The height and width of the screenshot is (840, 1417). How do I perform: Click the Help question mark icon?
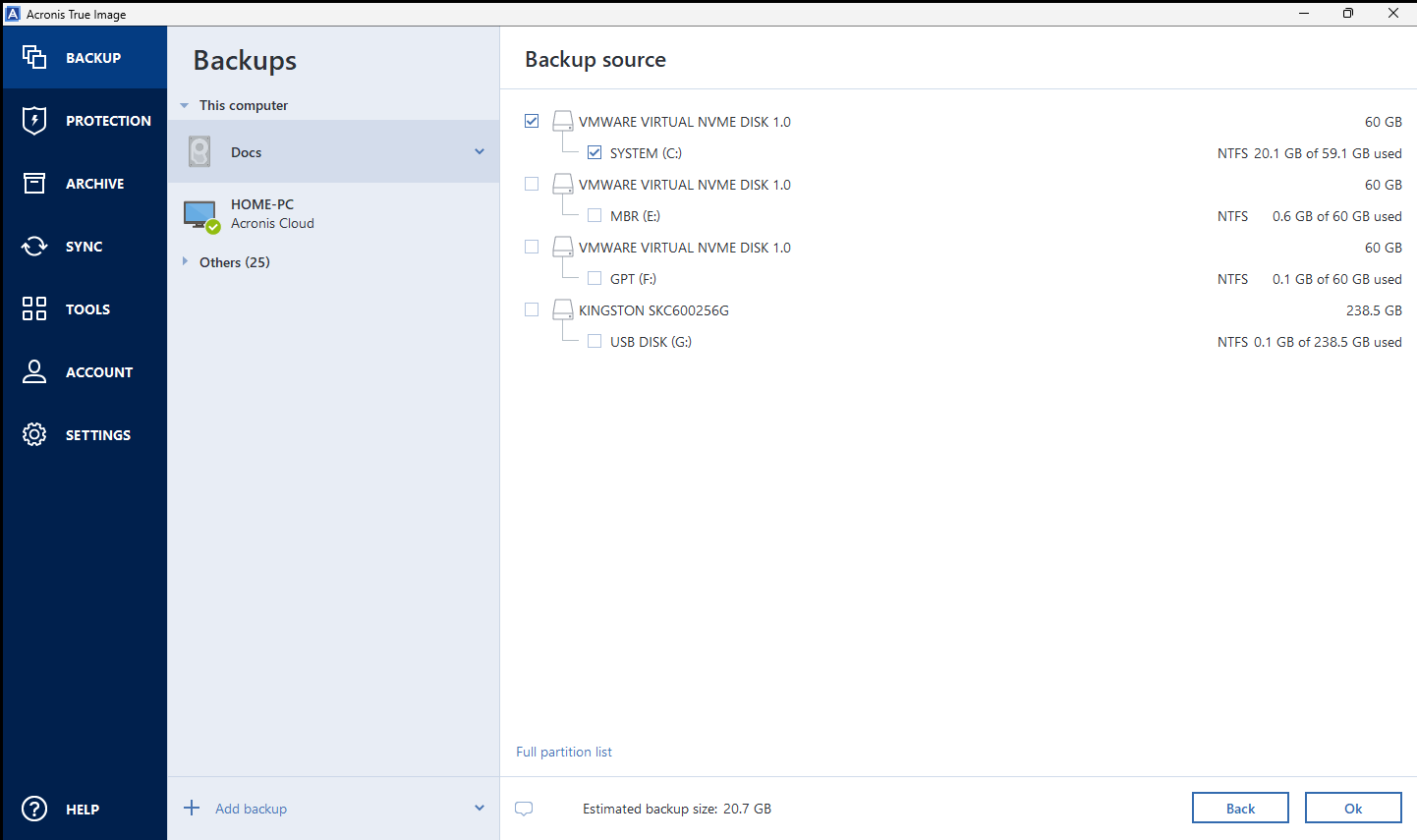[x=33, y=809]
